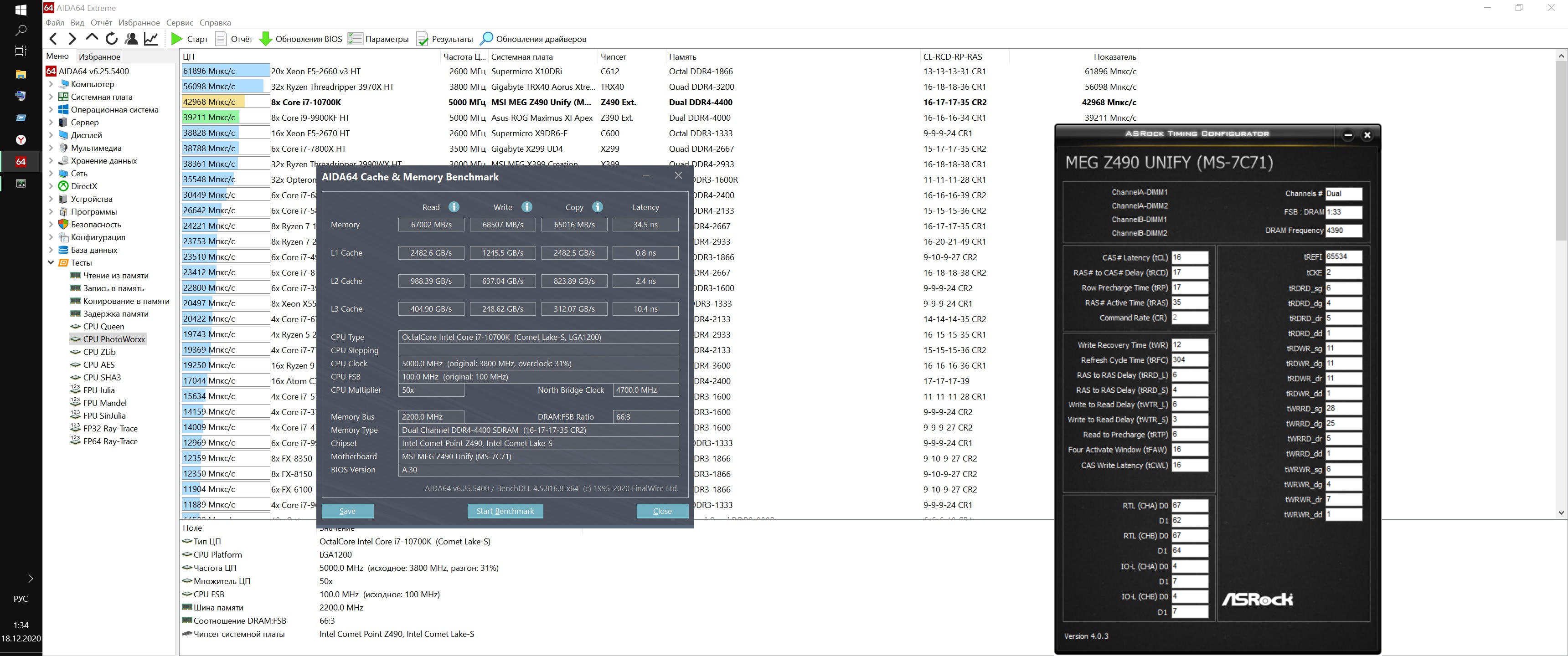Select CPU Queen test in tree
The height and width of the screenshot is (656, 1568).
pos(103,327)
